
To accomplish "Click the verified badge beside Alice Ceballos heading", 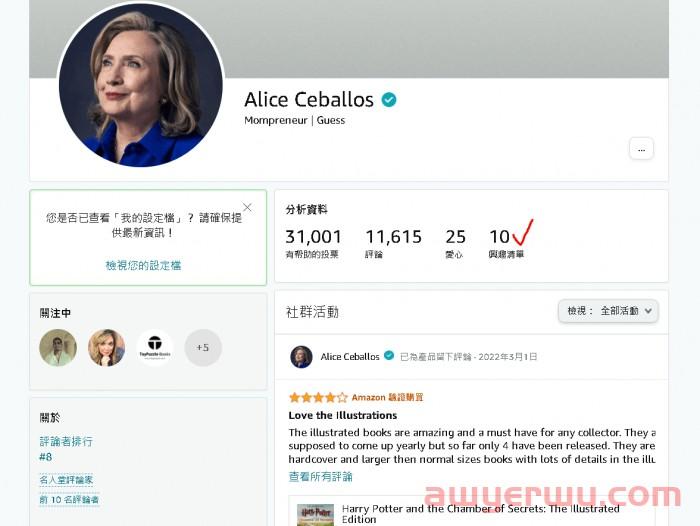I will (x=389, y=100).
